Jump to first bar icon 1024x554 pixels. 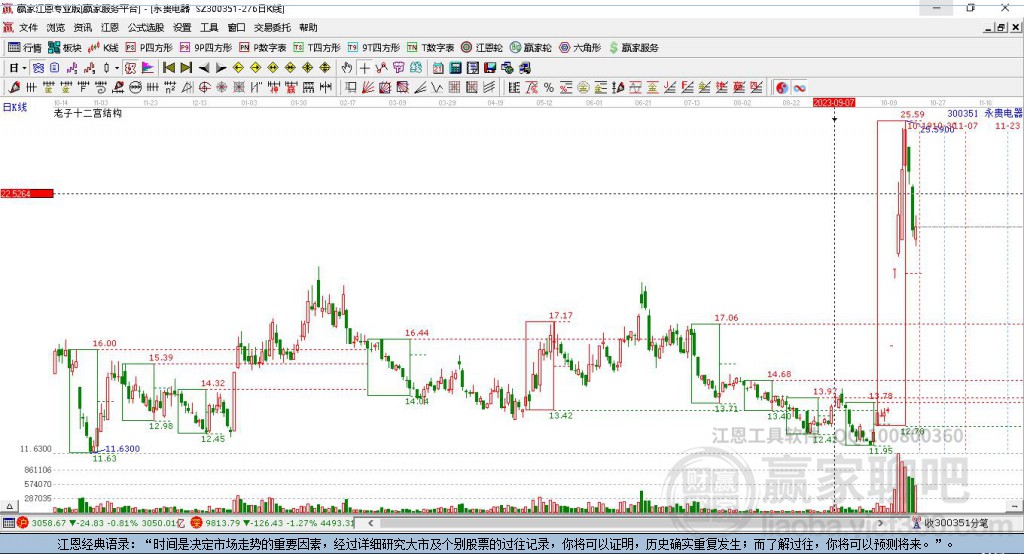[169, 68]
